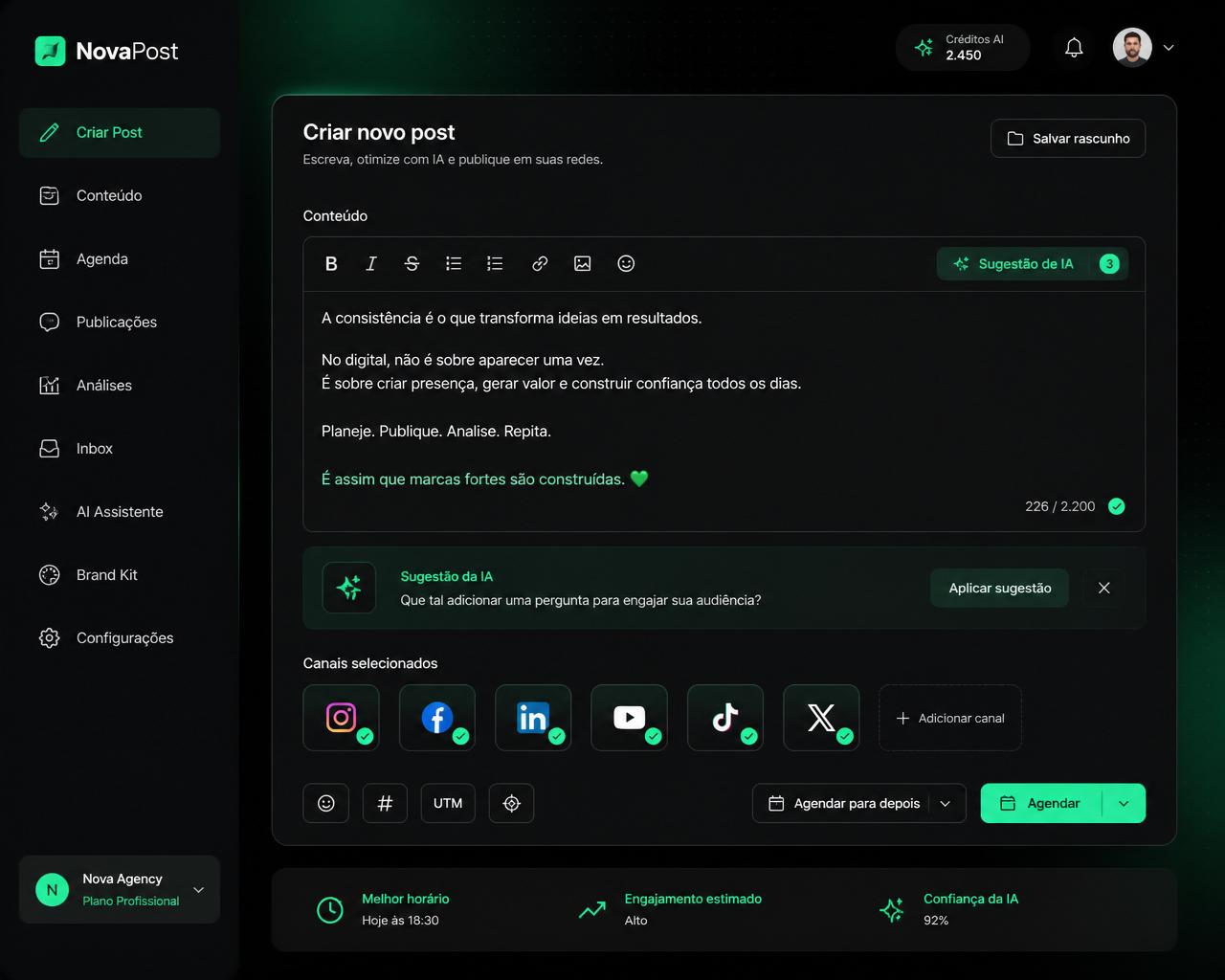1225x980 pixels.
Task: Click the 92% confidence value
Action: (x=936, y=921)
